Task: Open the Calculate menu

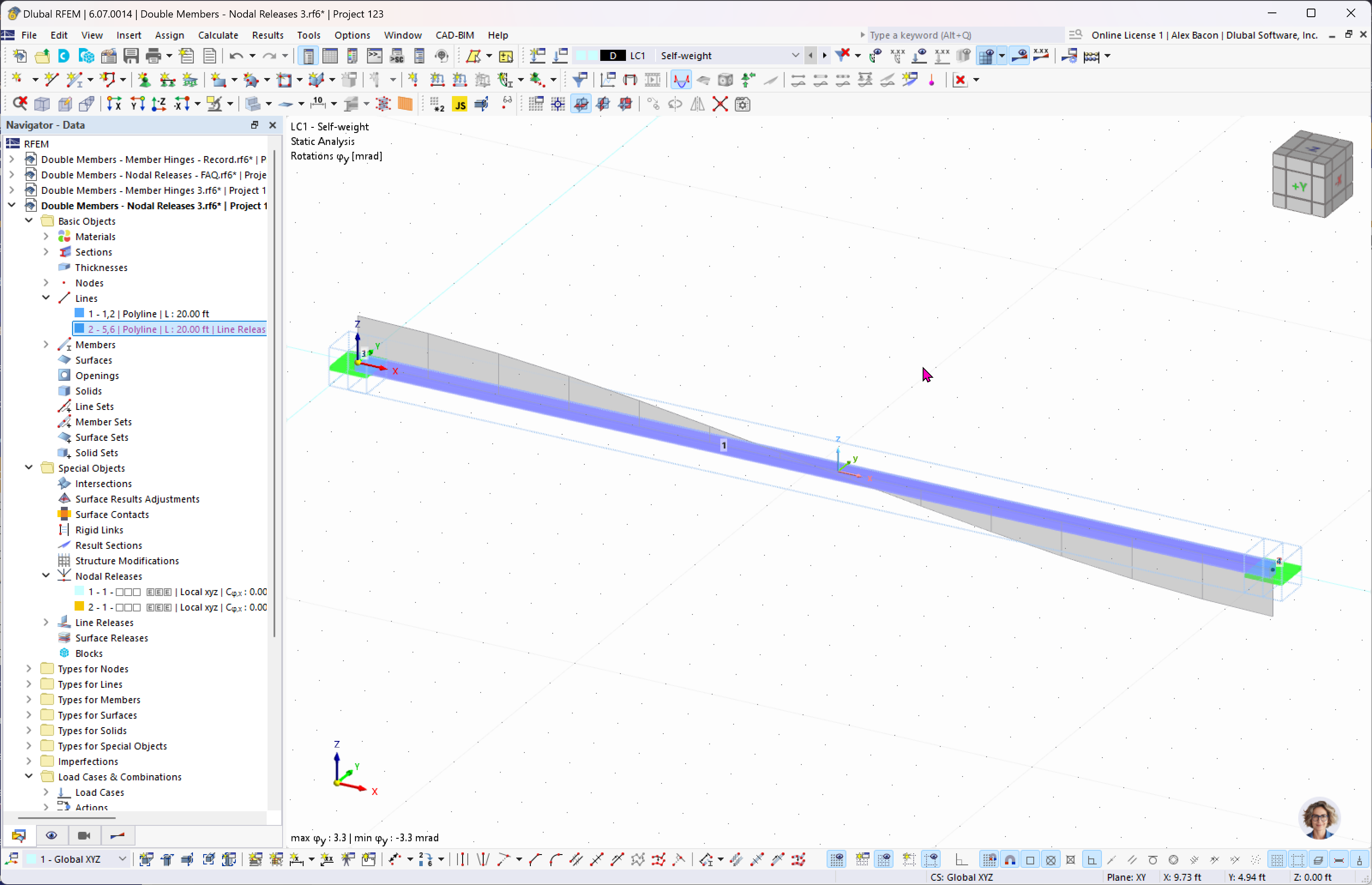Action: [x=218, y=35]
